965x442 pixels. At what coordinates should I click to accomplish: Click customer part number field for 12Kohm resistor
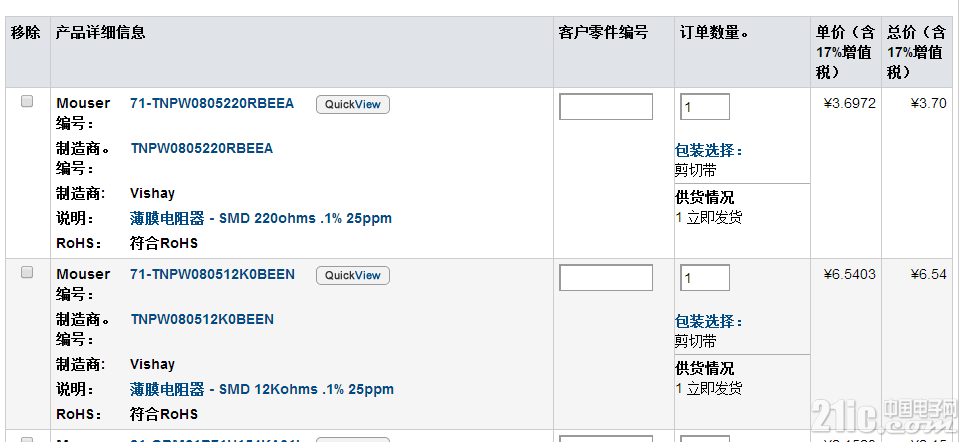pyautogui.click(x=606, y=278)
